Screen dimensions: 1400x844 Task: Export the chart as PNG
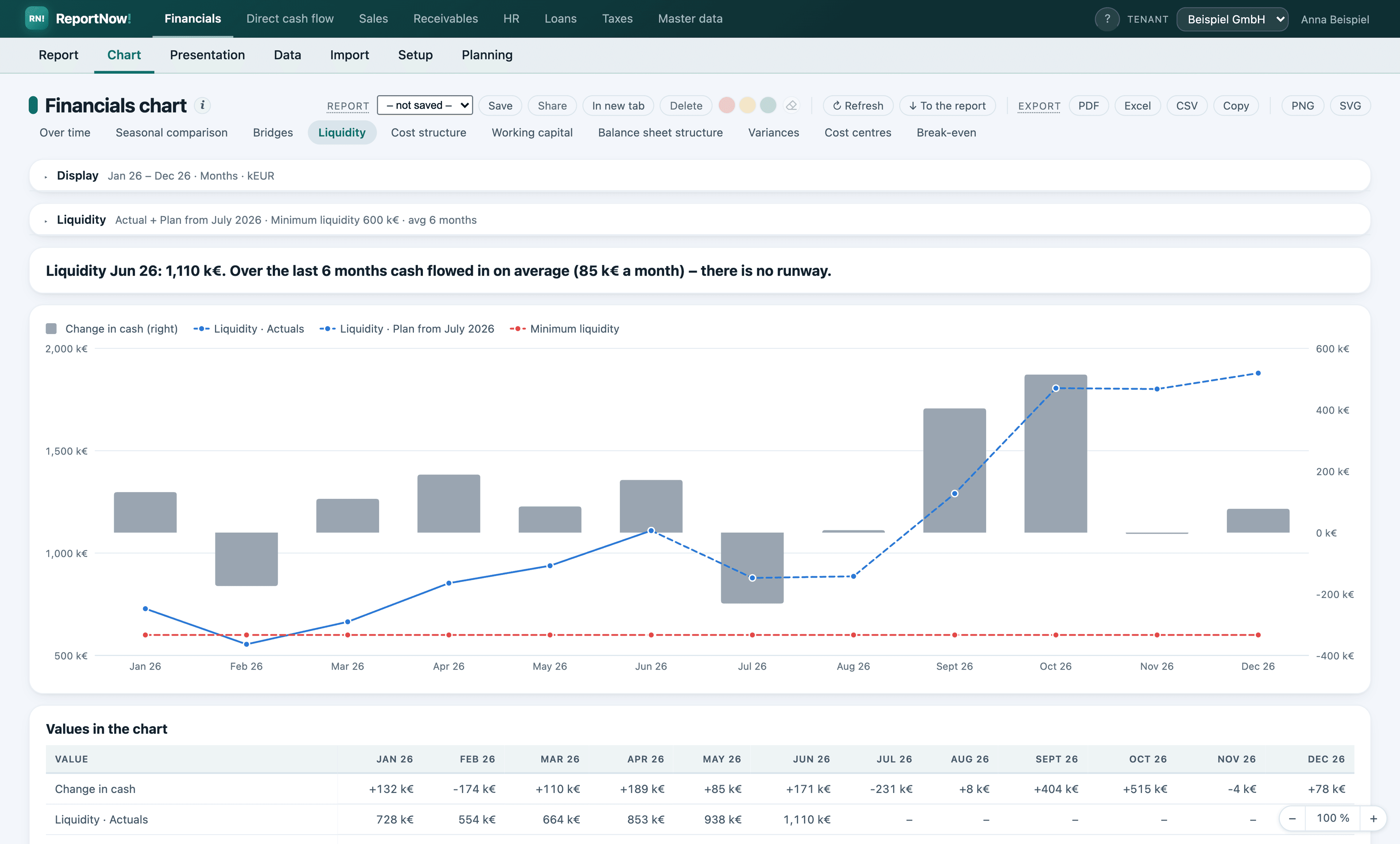coord(1302,106)
